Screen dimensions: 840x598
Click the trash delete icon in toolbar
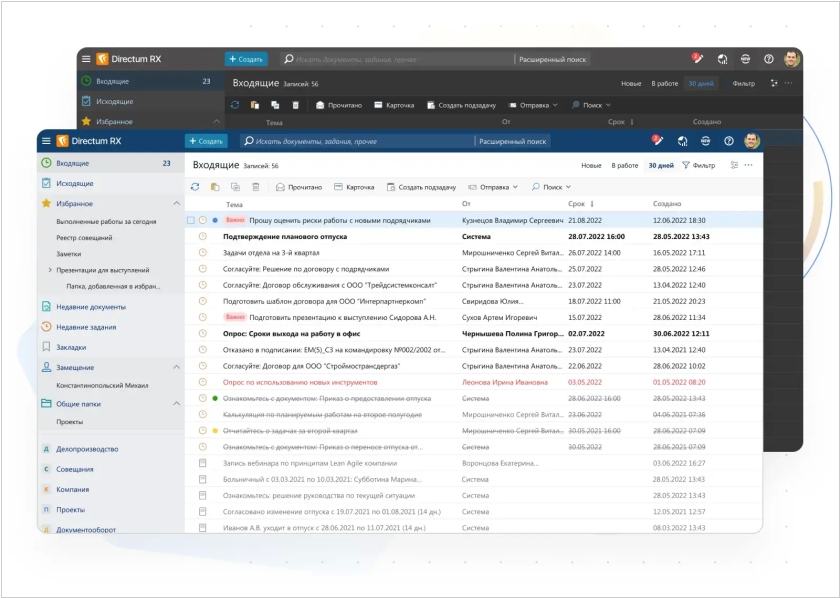255,187
